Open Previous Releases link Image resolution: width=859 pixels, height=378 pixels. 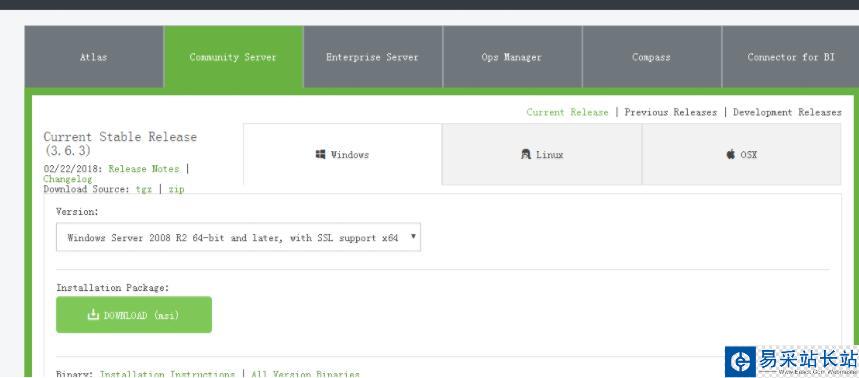(671, 112)
